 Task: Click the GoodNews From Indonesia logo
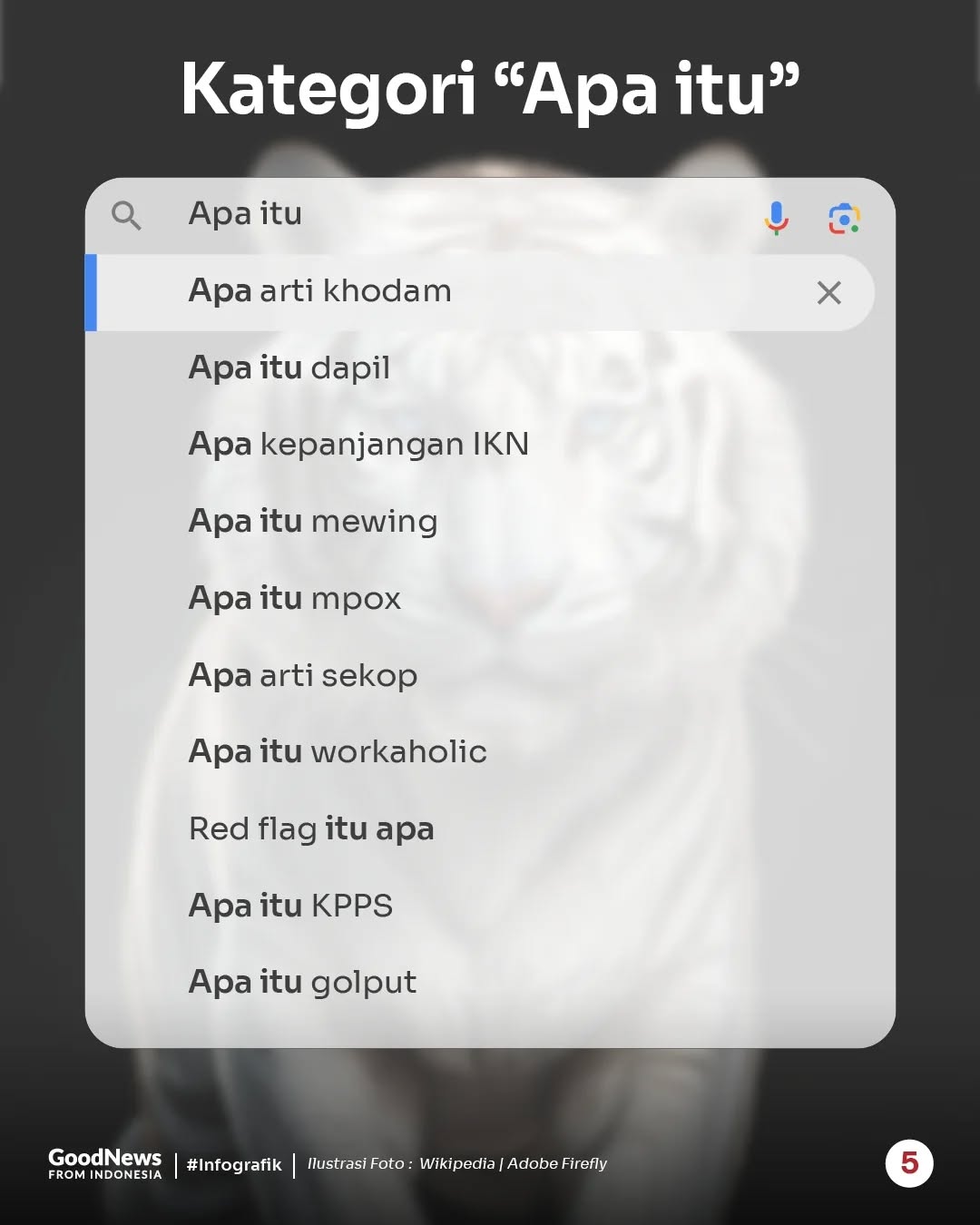[x=105, y=1163]
